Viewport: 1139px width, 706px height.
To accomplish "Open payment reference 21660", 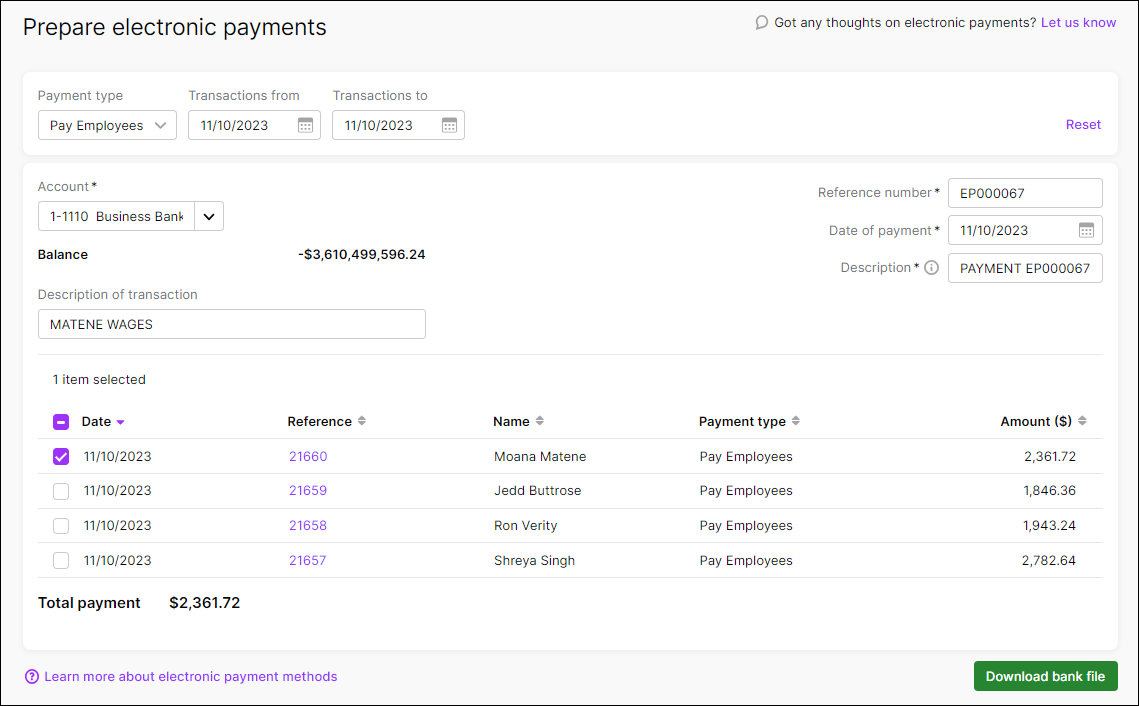I will [307, 456].
